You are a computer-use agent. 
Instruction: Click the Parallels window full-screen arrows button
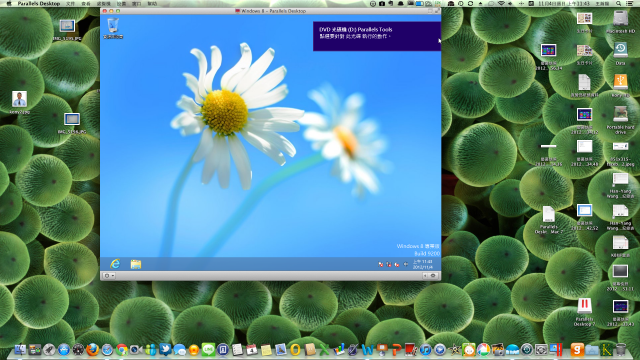pyautogui.click(x=437, y=11)
